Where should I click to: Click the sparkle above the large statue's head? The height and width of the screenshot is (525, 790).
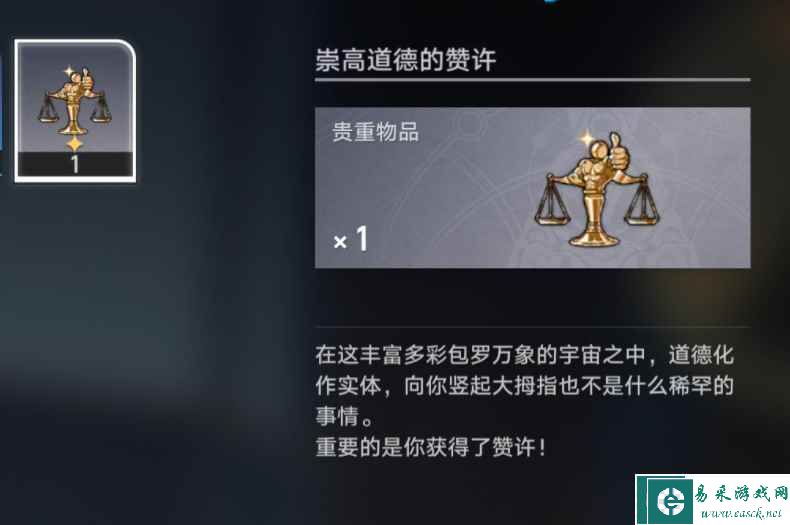point(586,139)
